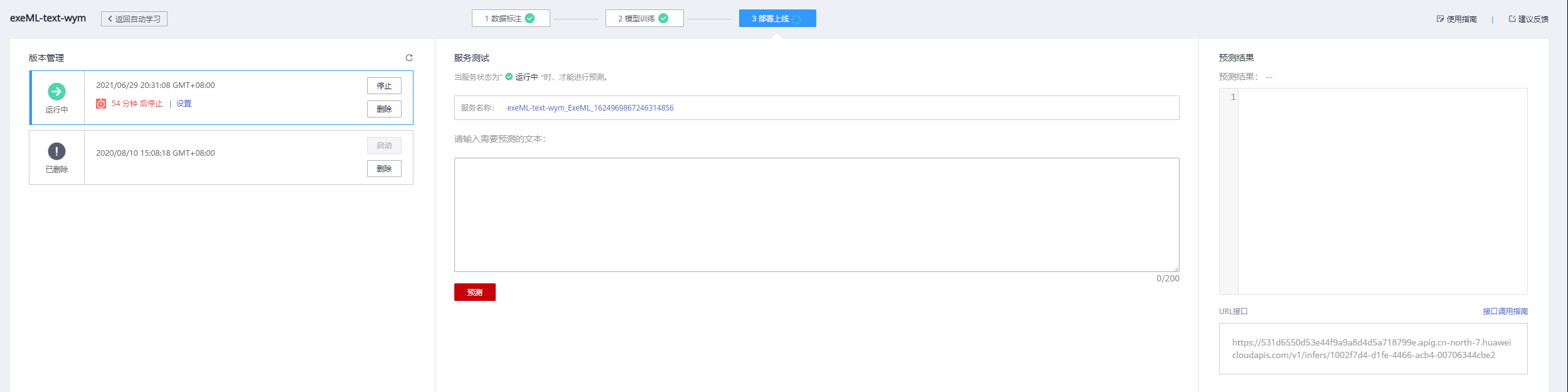This screenshot has height=392, width=1568.
Task: Delete the 2021/06/29 running version
Action: [x=384, y=109]
